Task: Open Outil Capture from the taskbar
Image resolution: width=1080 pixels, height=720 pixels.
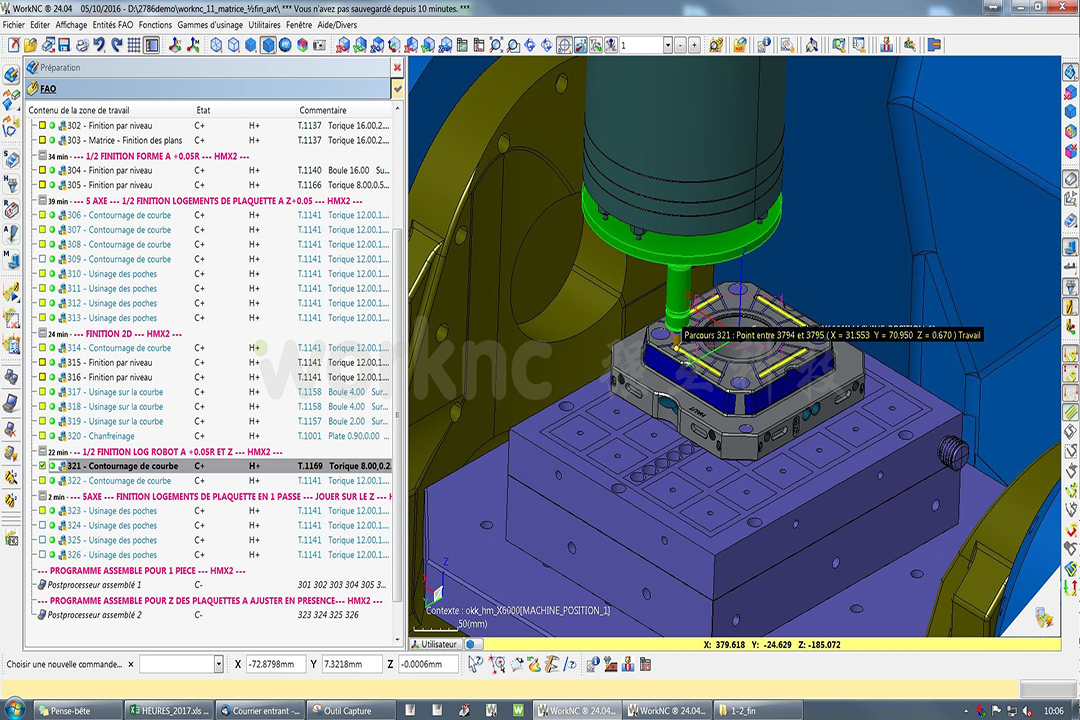Action: 350,710
